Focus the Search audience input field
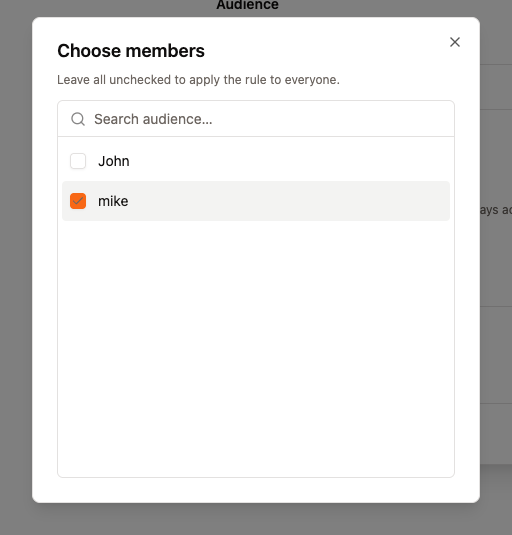512x535 pixels. (256, 119)
